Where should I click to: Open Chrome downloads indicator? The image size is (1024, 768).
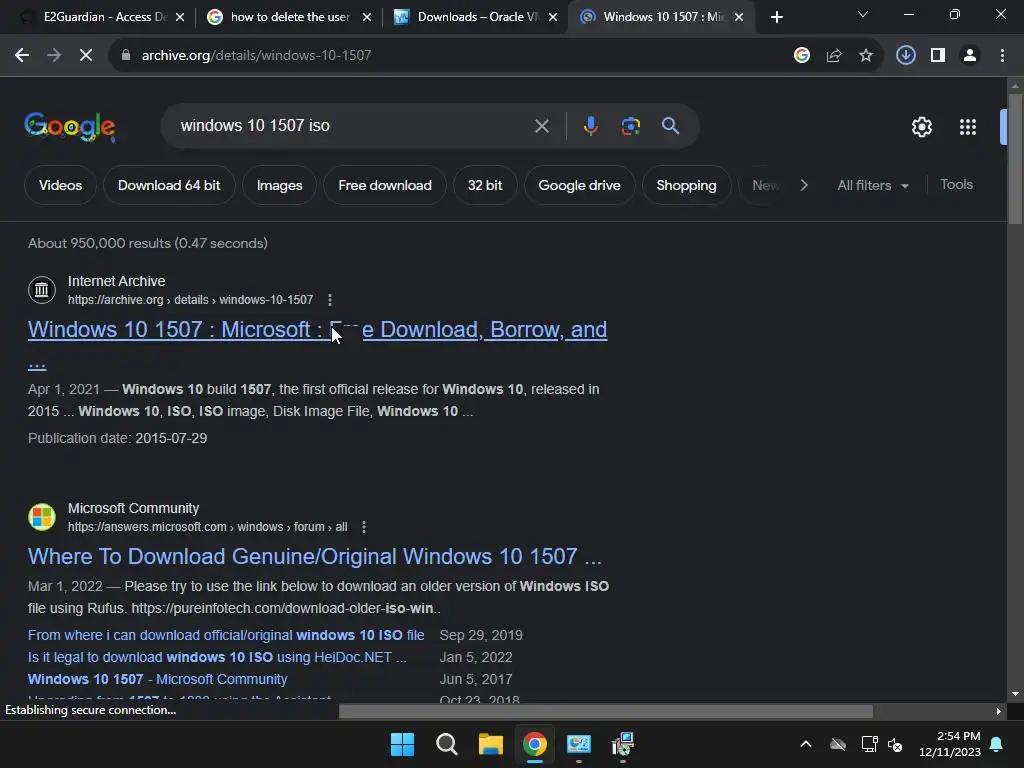906,56
